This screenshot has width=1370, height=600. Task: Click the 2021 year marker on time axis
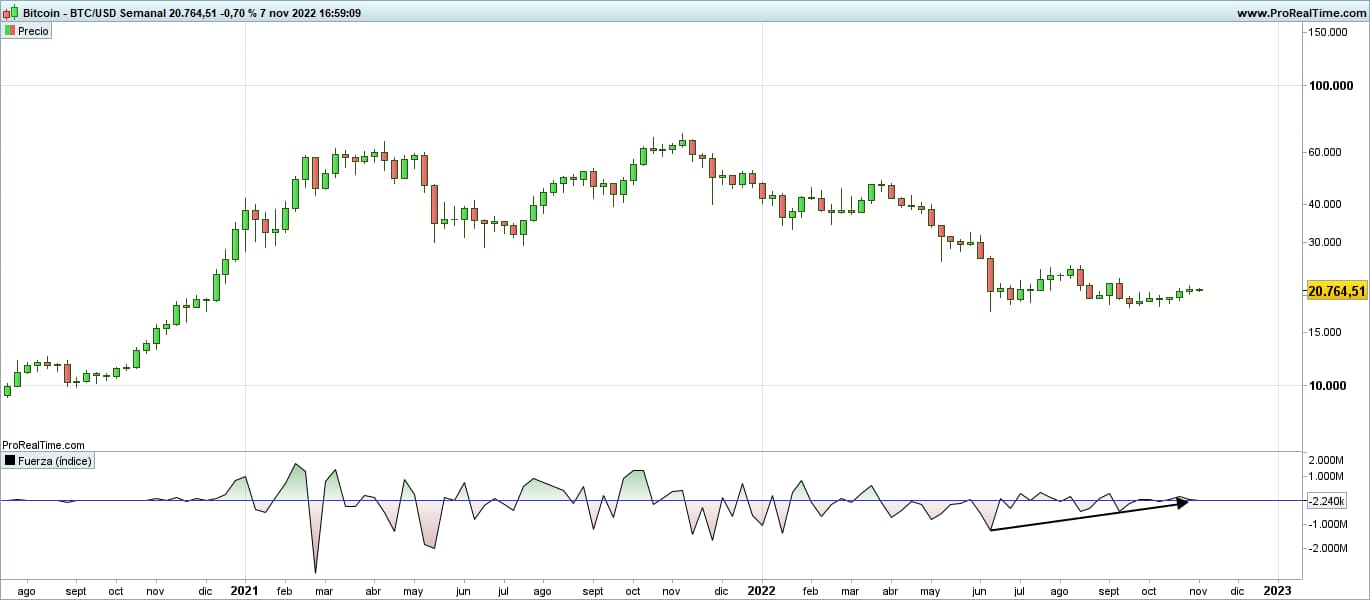(x=244, y=590)
